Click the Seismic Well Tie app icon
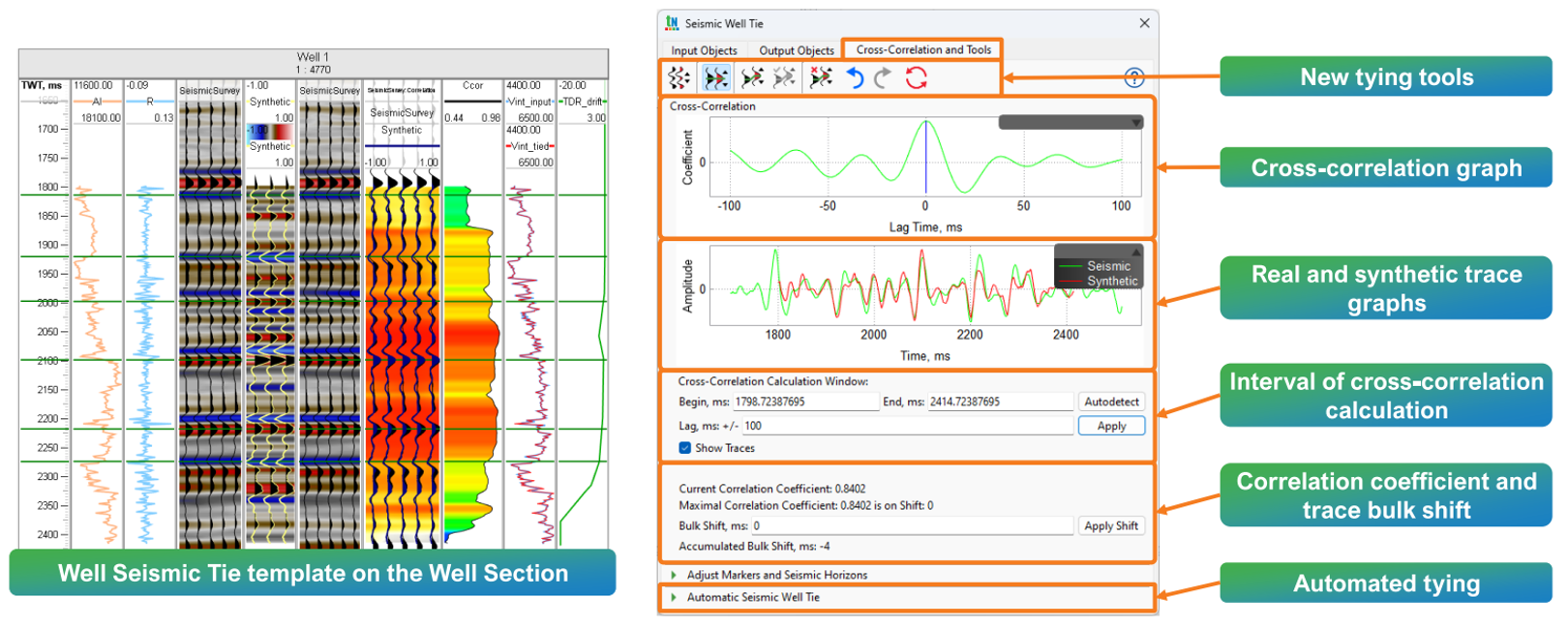The height and width of the screenshot is (627, 1568). pyautogui.click(x=673, y=23)
